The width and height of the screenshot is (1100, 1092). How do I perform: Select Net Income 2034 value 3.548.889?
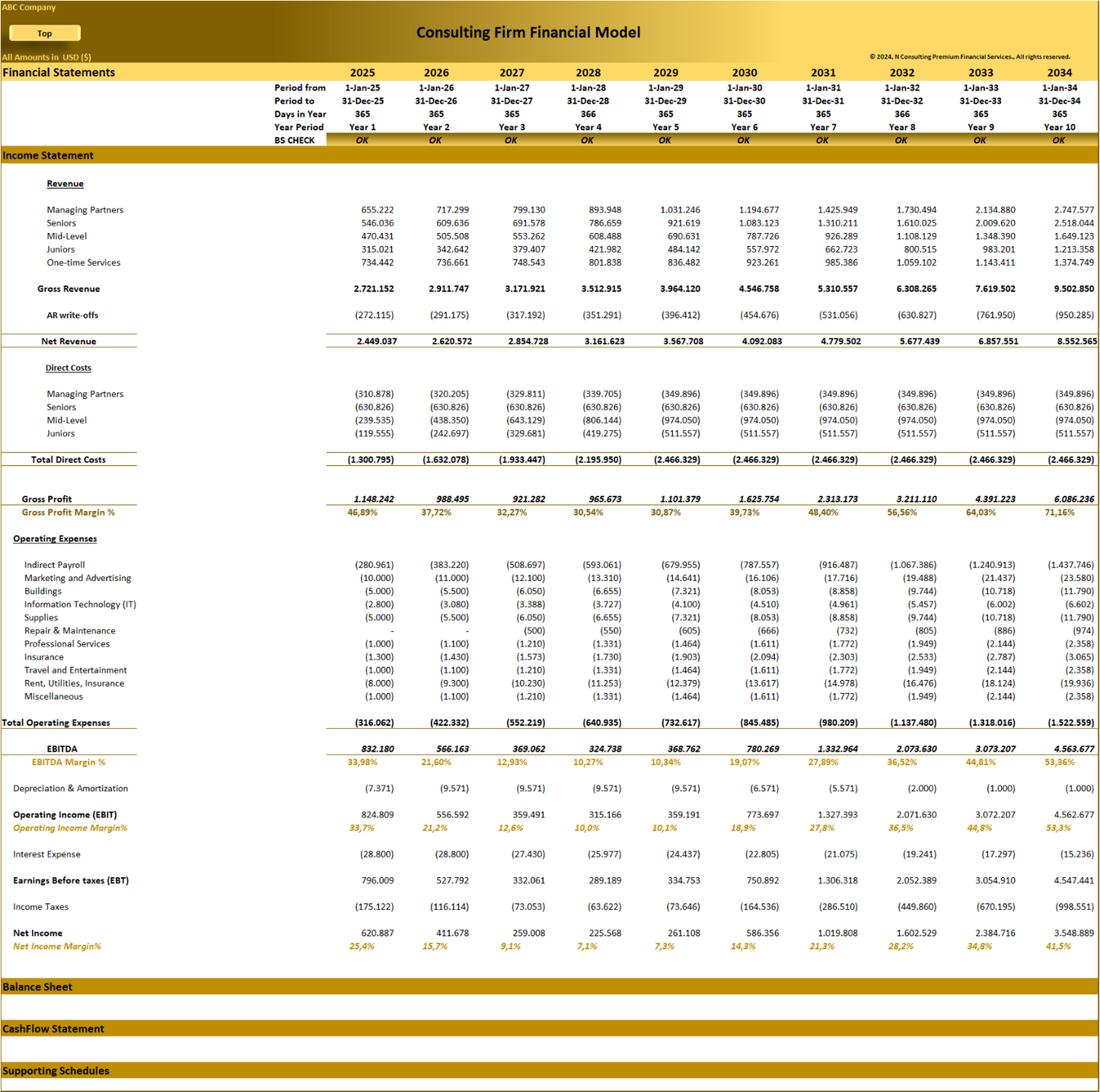(x=1074, y=934)
